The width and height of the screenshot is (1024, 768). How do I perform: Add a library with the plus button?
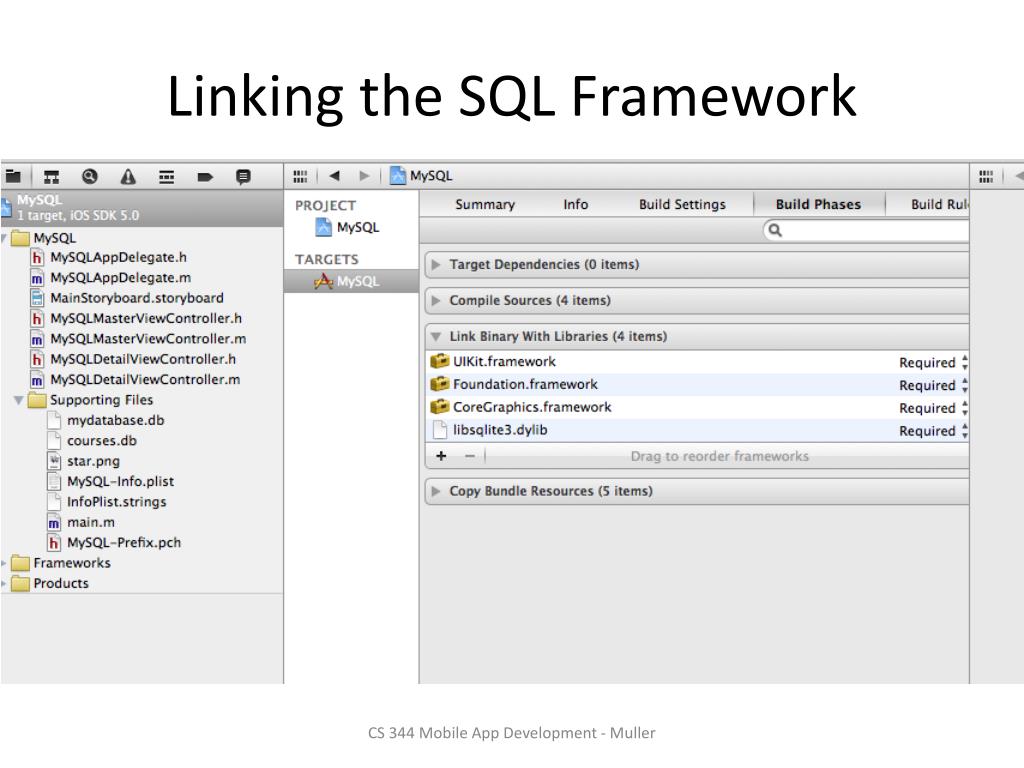441,456
